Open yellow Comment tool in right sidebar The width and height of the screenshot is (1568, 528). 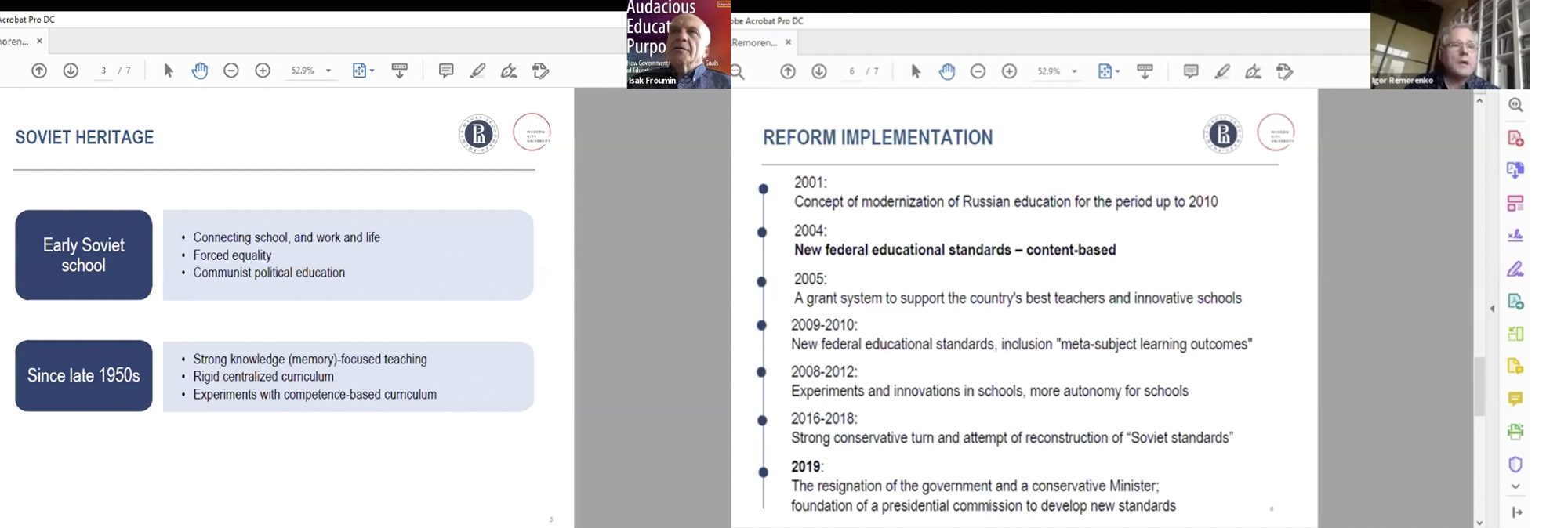pyautogui.click(x=1515, y=400)
